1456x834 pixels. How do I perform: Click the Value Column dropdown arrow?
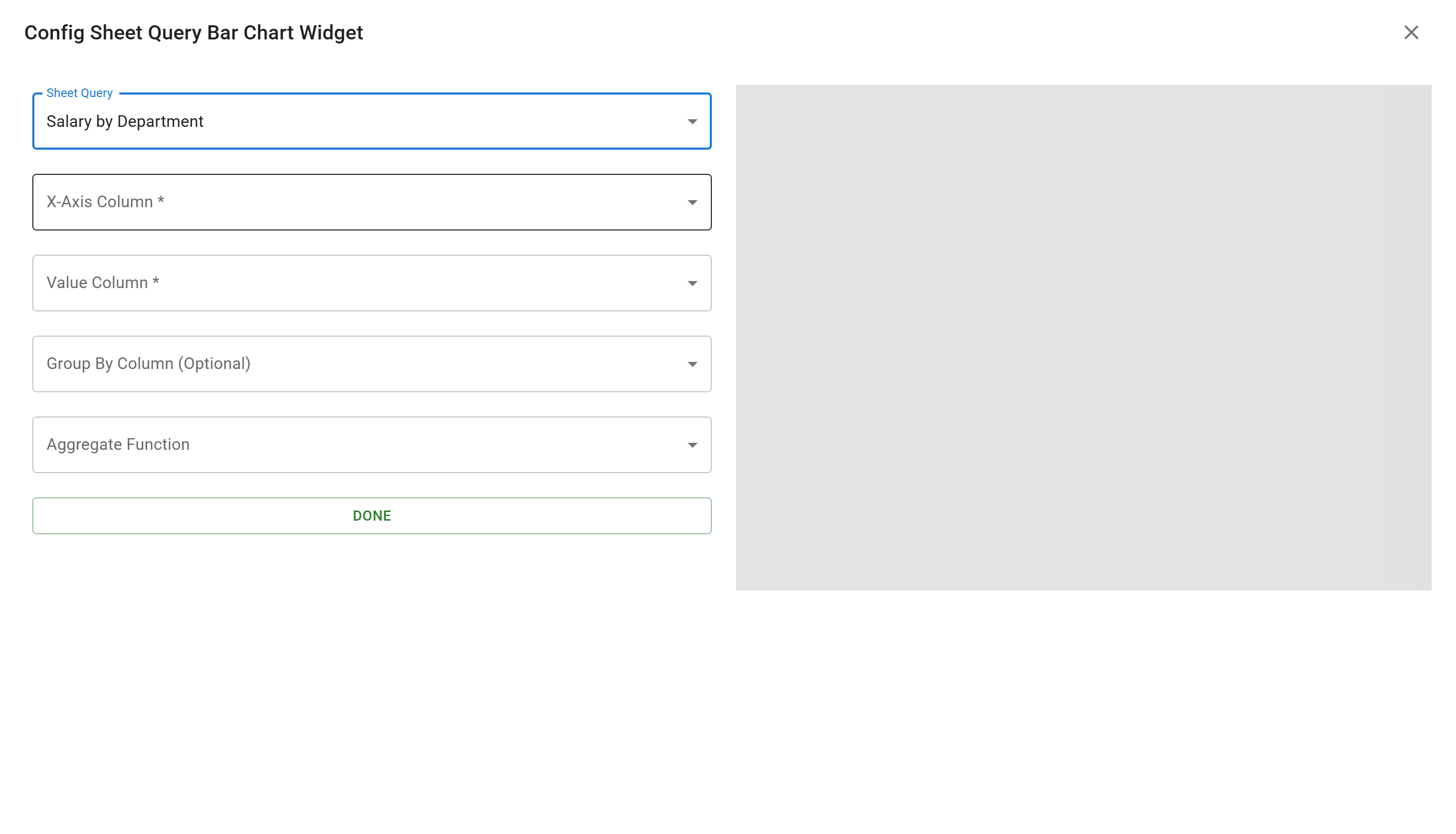coord(693,283)
